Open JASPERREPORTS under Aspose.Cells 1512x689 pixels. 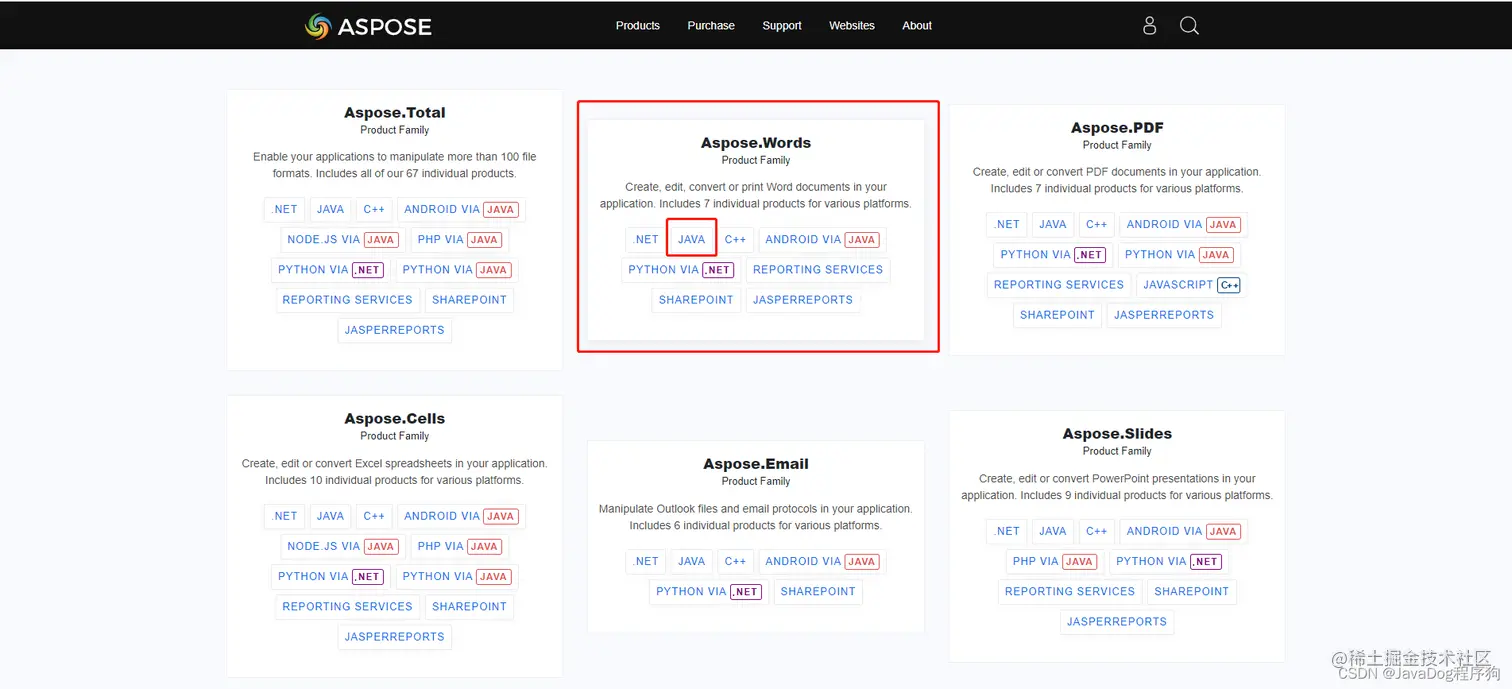coord(395,637)
